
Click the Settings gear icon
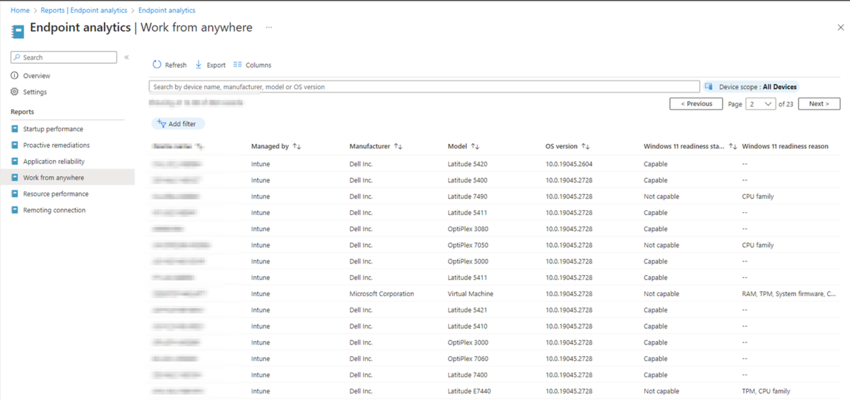point(15,92)
